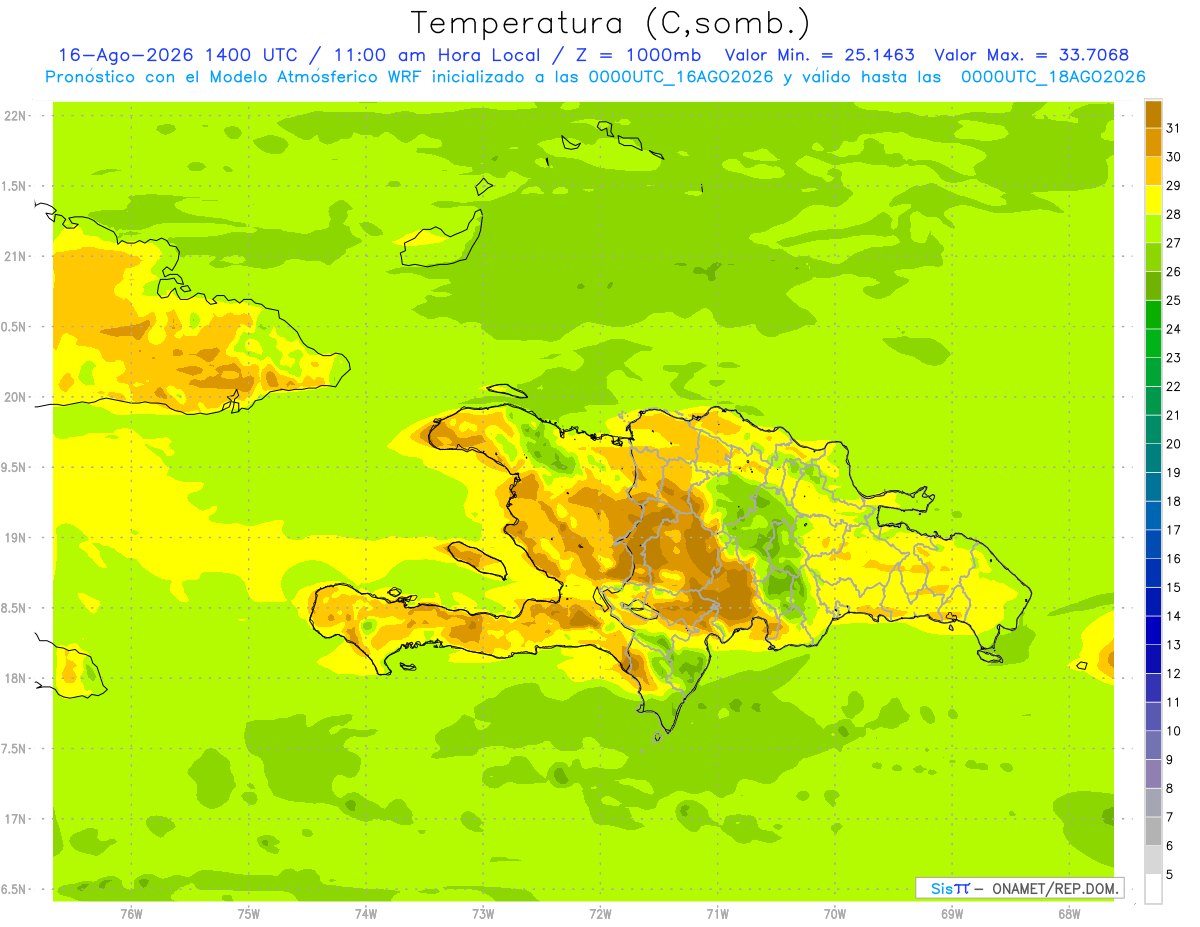Click the '0.5N' latitude label
The height and width of the screenshot is (927, 1200).
[x=13, y=327]
